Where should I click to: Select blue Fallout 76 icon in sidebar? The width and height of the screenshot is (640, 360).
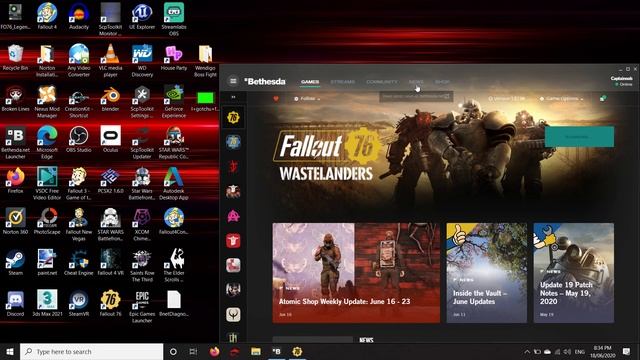pos(233,142)
